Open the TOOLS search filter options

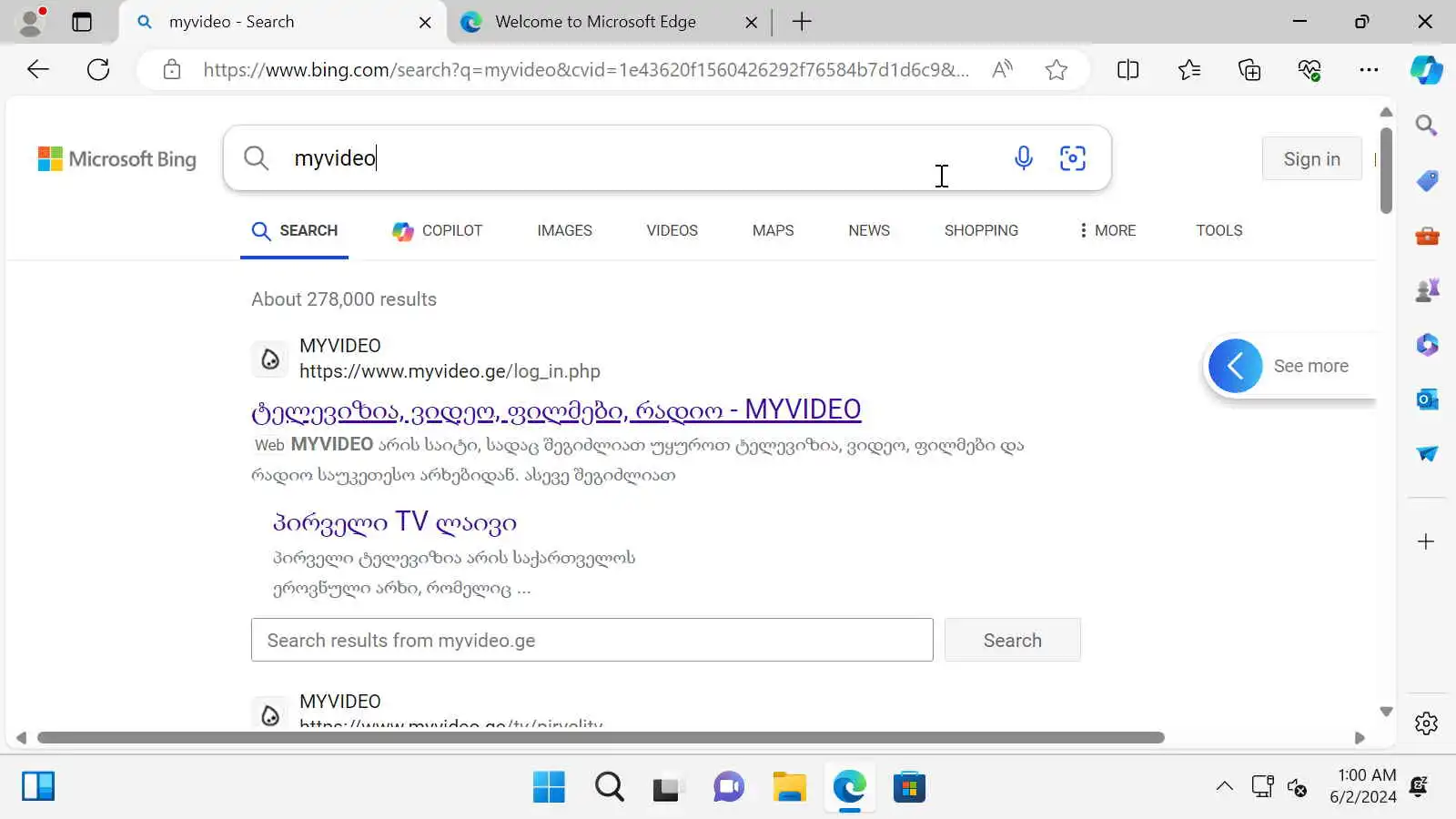coord(1218,231)
